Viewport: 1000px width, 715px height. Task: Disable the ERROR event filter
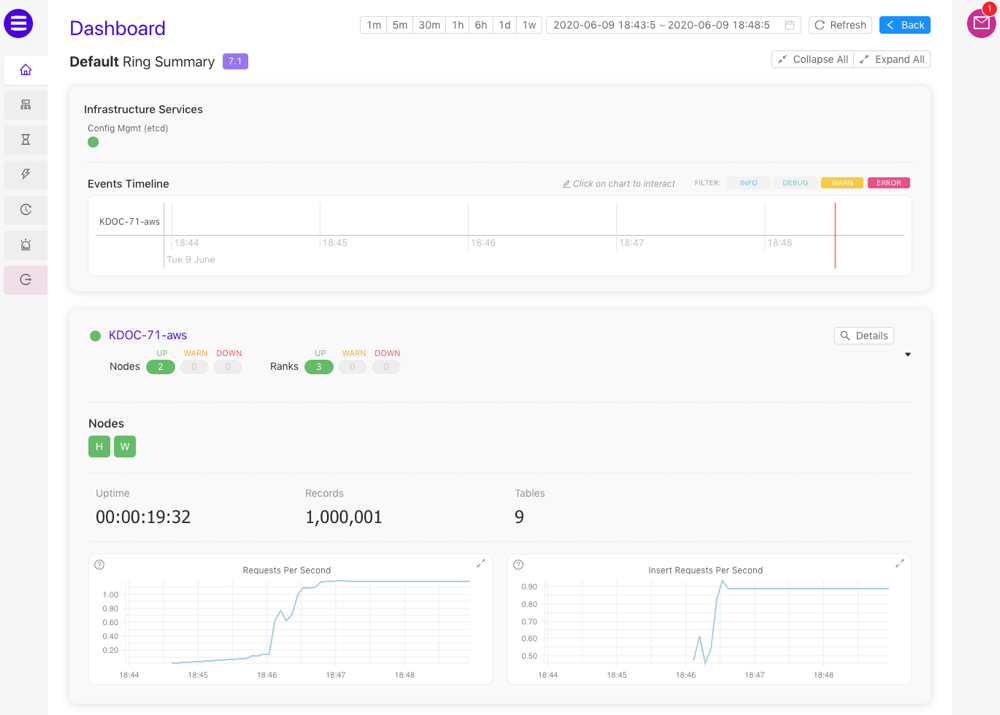[x=888, y=182]
